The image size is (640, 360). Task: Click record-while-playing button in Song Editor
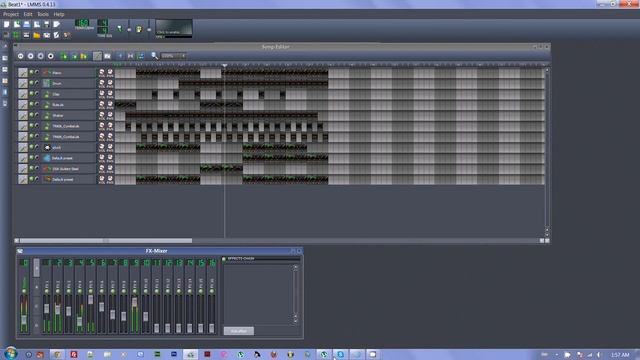[40, 56]
